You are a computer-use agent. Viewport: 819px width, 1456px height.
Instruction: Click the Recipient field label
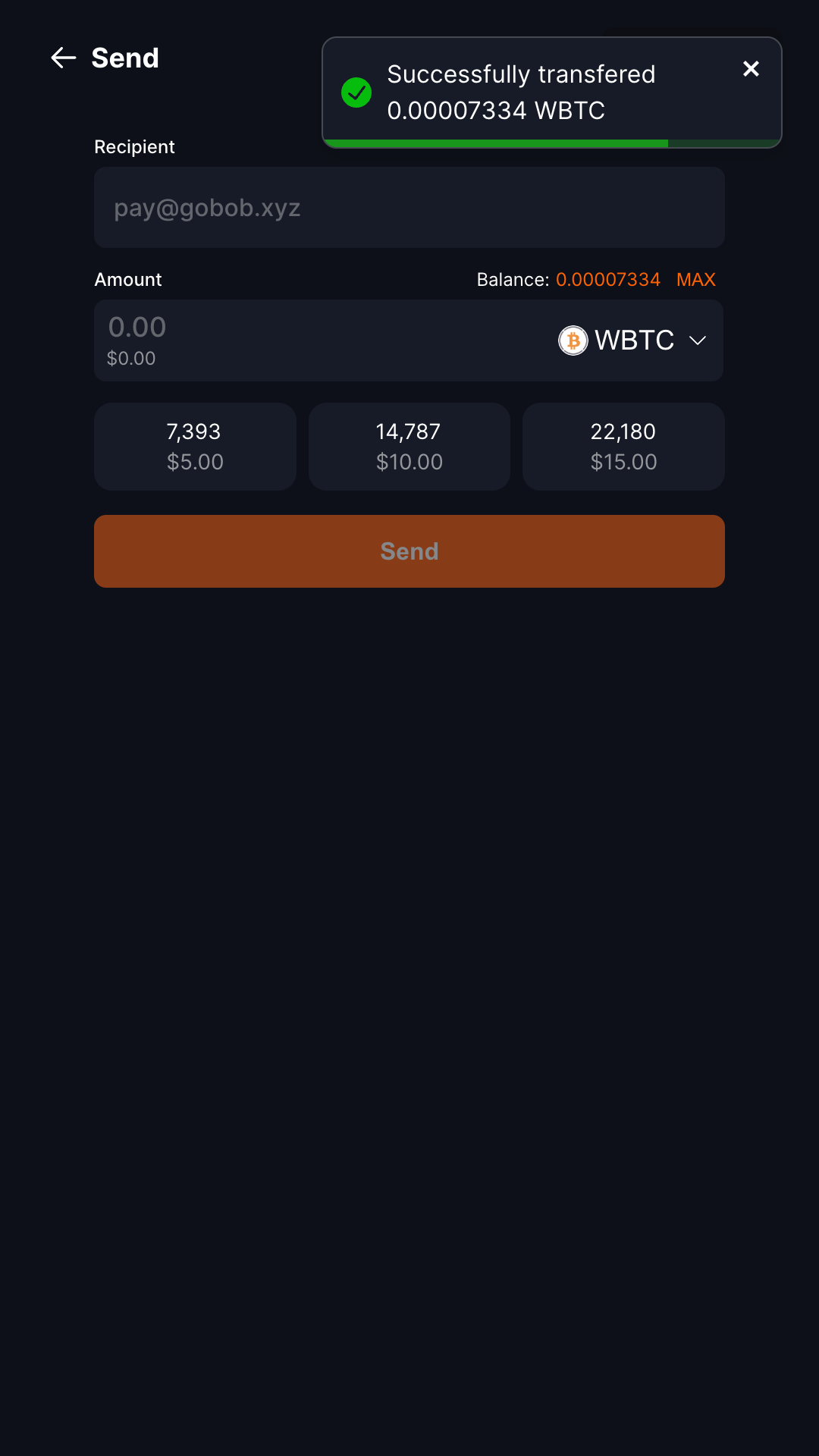tap(134, 147)
